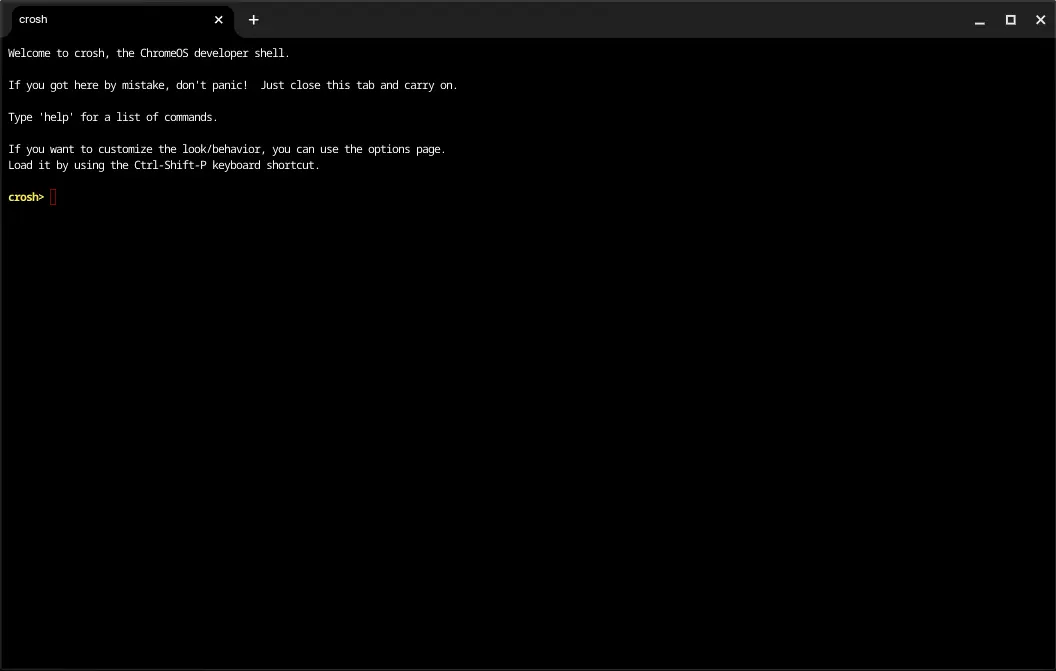Select the crosh tab
This screenshot has width=1056, height=671.
(x=100, y=20)
